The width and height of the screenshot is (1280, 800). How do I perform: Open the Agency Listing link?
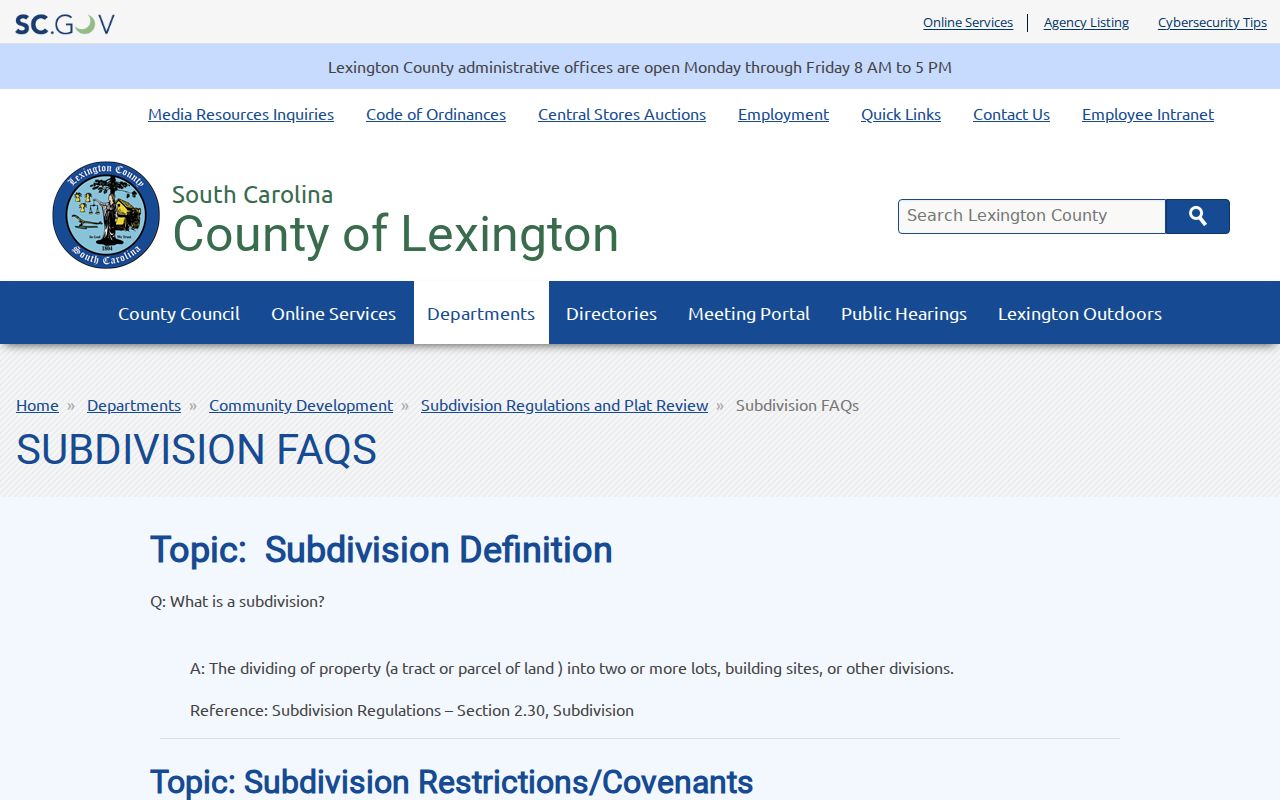point(1086,22)
